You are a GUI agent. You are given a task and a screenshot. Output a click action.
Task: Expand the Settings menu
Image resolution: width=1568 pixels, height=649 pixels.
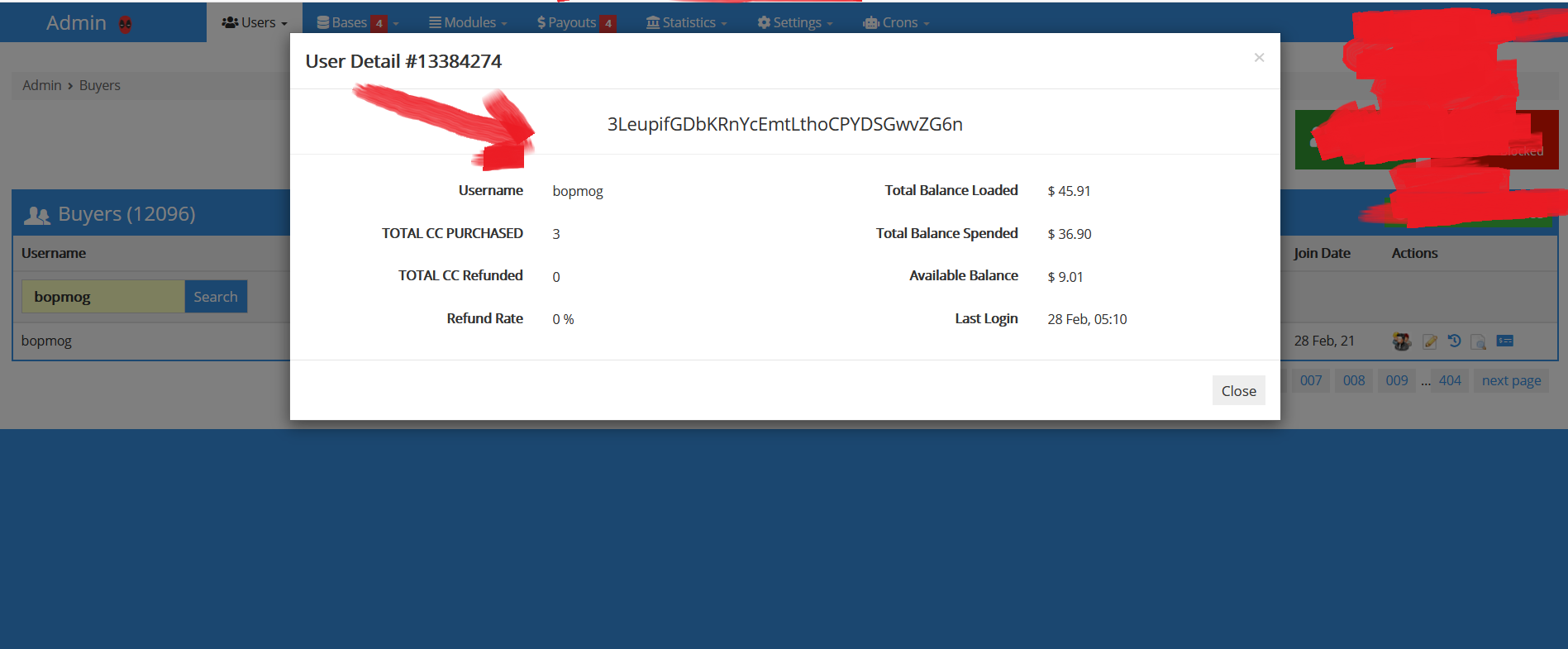(795, 22)
